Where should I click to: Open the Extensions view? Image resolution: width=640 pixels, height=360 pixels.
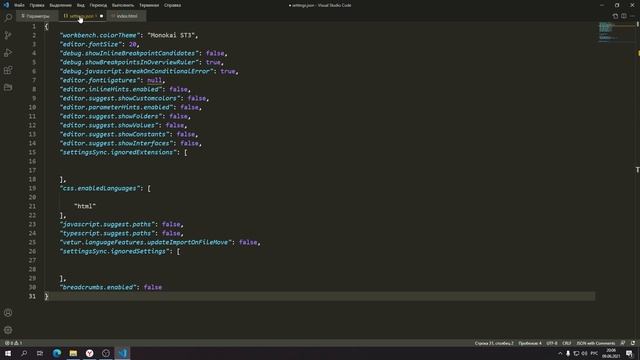click(8, 70)
